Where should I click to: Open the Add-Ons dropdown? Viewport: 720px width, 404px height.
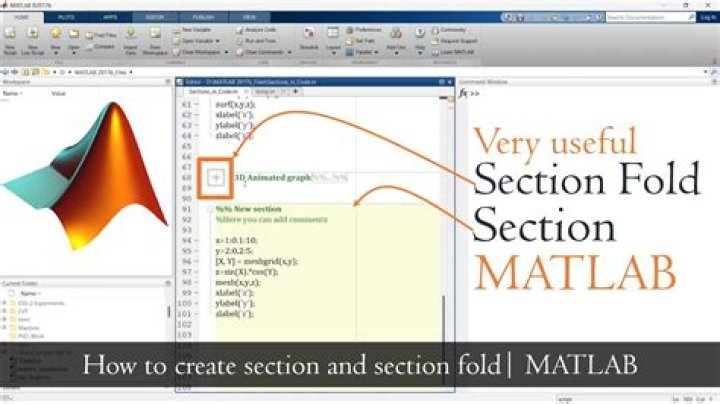tap(396, 53)
